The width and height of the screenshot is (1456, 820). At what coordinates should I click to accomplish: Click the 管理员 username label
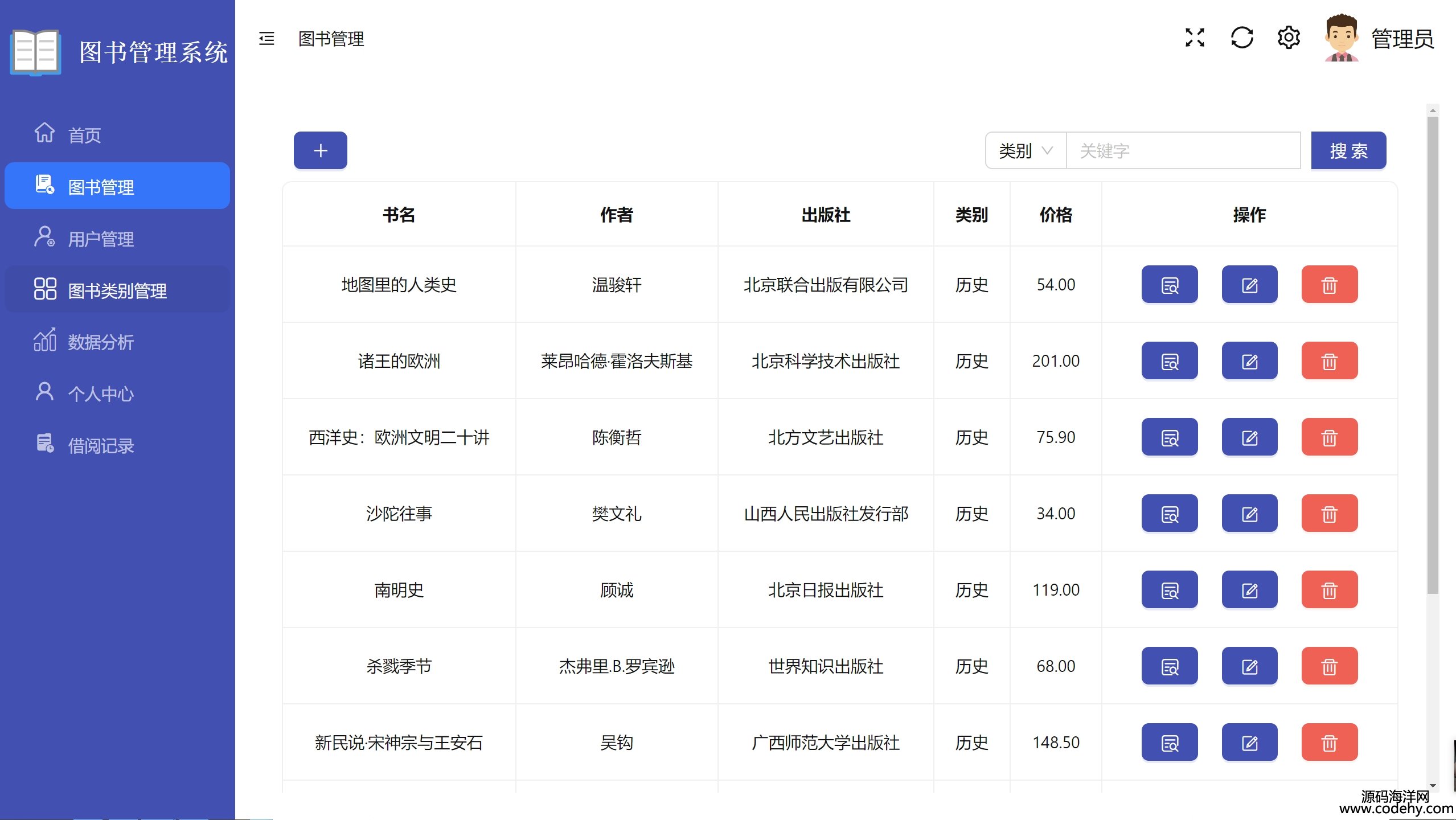pos(1402,39)
